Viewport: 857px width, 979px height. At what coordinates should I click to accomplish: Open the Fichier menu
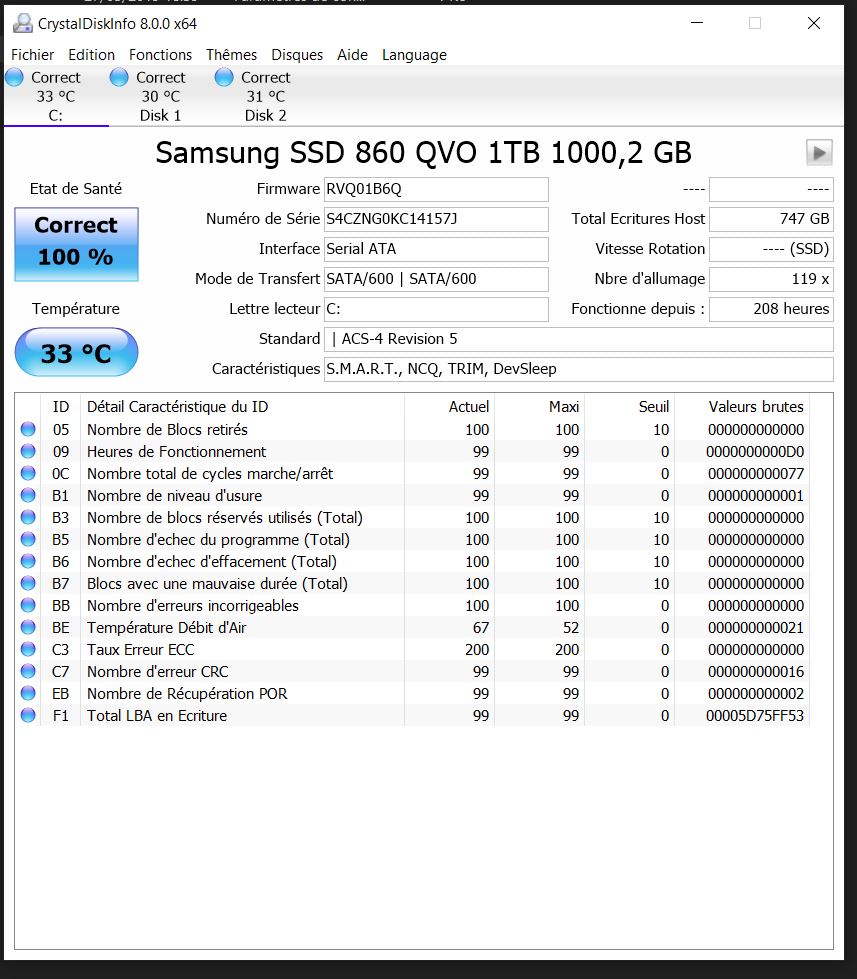click(x=32, y=55)
